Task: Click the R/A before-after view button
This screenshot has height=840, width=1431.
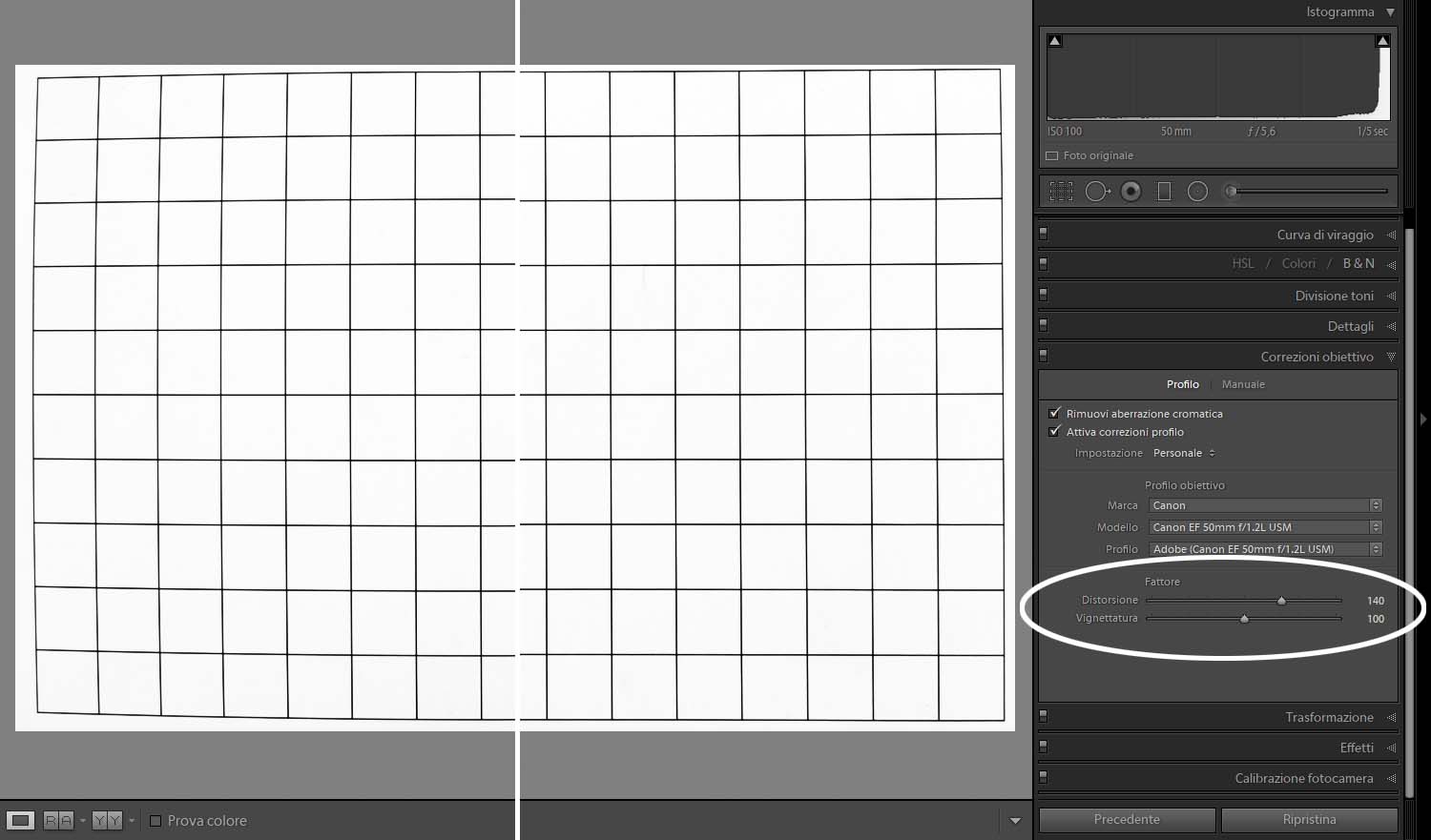Action: pyautogui.click(x=58, y=820)
